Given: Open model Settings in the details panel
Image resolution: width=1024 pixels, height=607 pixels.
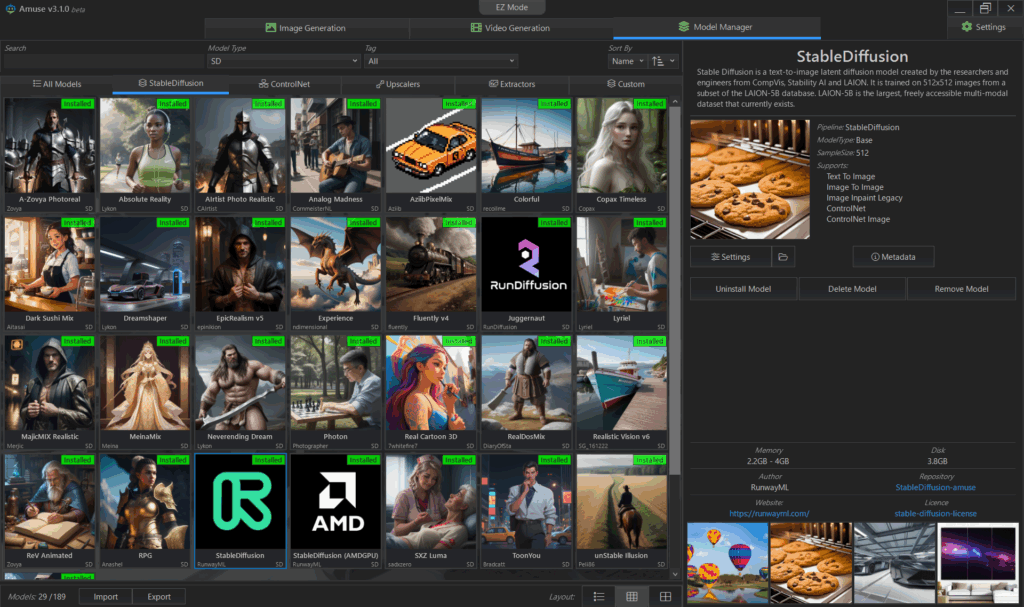Looking at the screenshot, I should [731, 257].
